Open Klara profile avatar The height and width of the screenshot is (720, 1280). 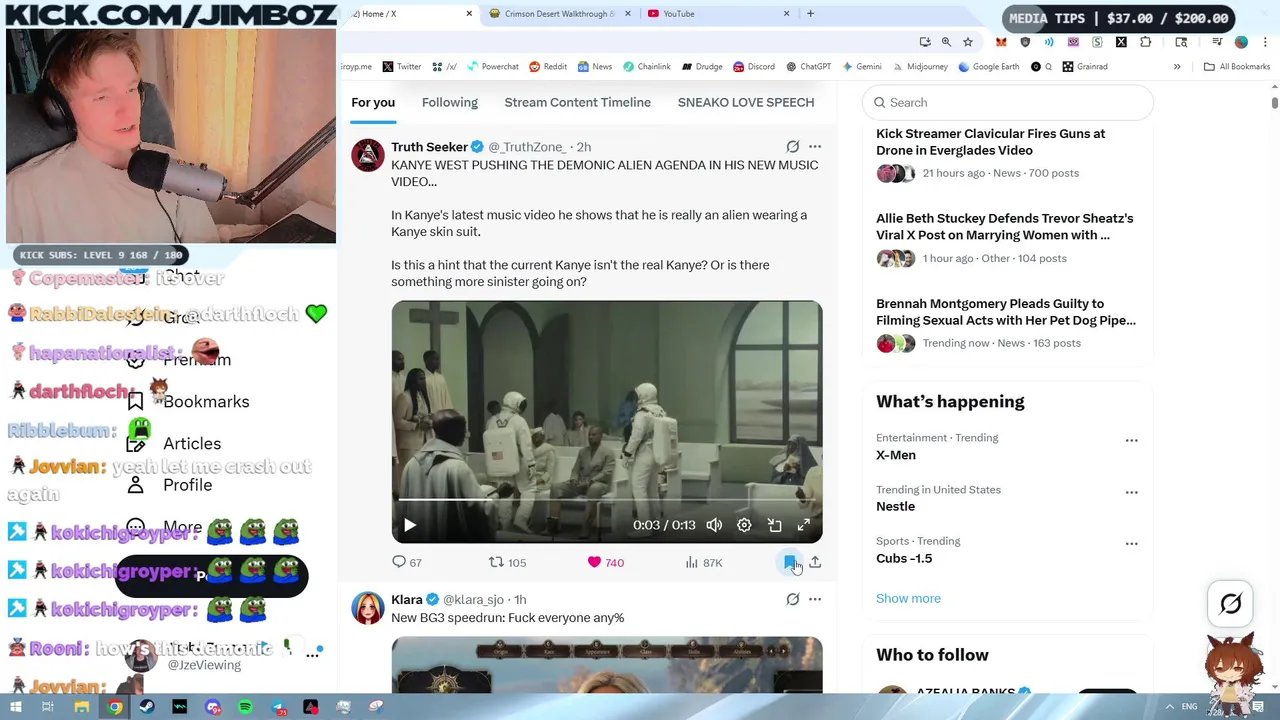[x=368, y=608]
